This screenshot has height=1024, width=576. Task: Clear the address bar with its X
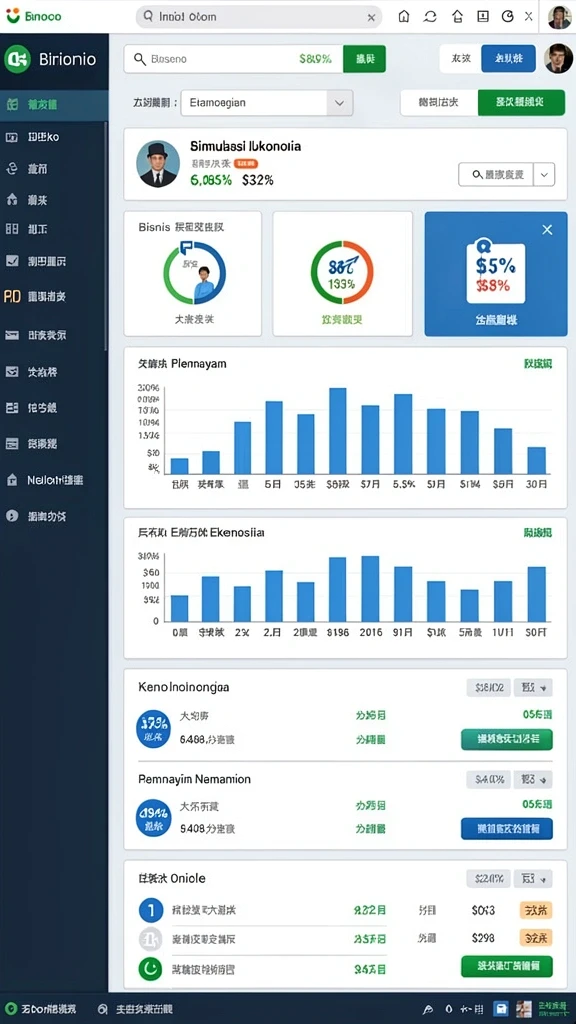click(x=371, y=18)
